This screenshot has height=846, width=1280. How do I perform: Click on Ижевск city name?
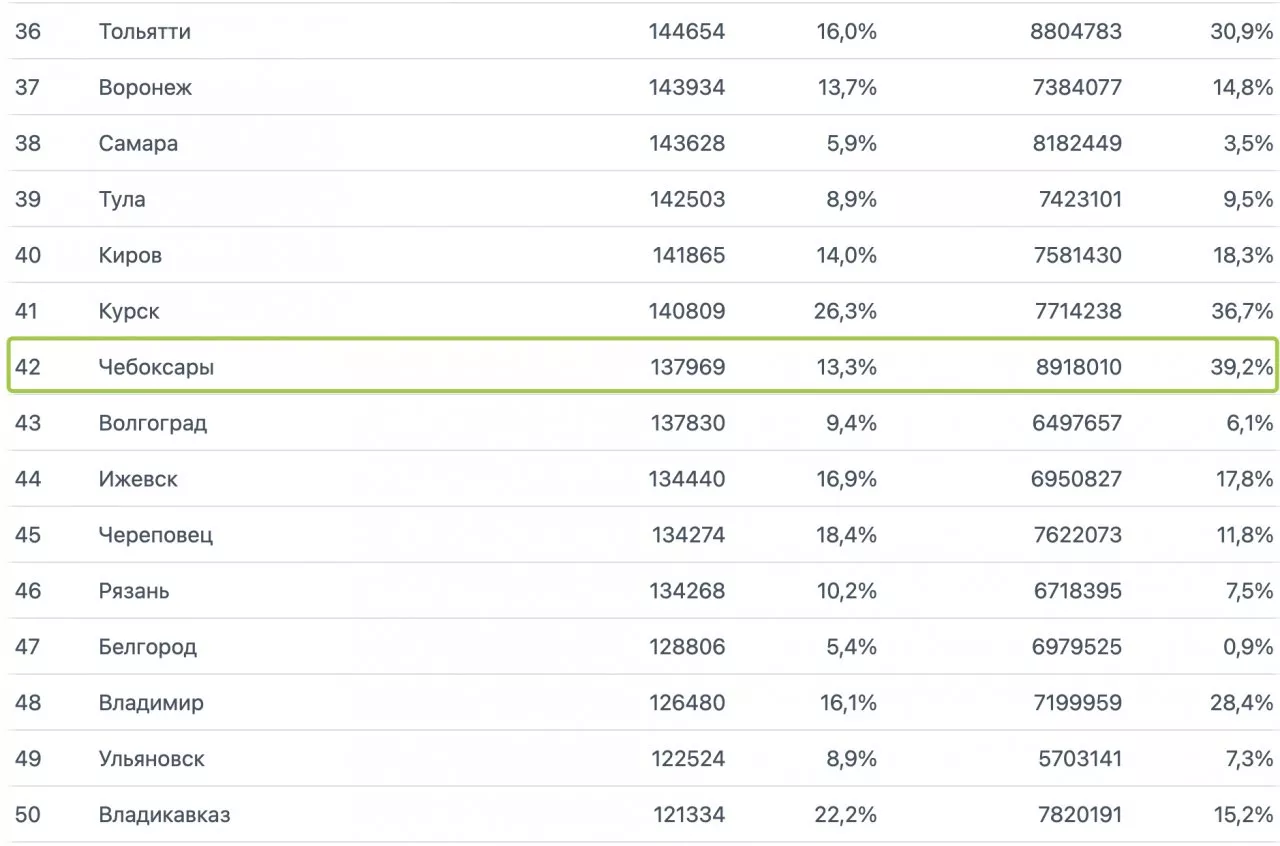(x=138, y=480)
